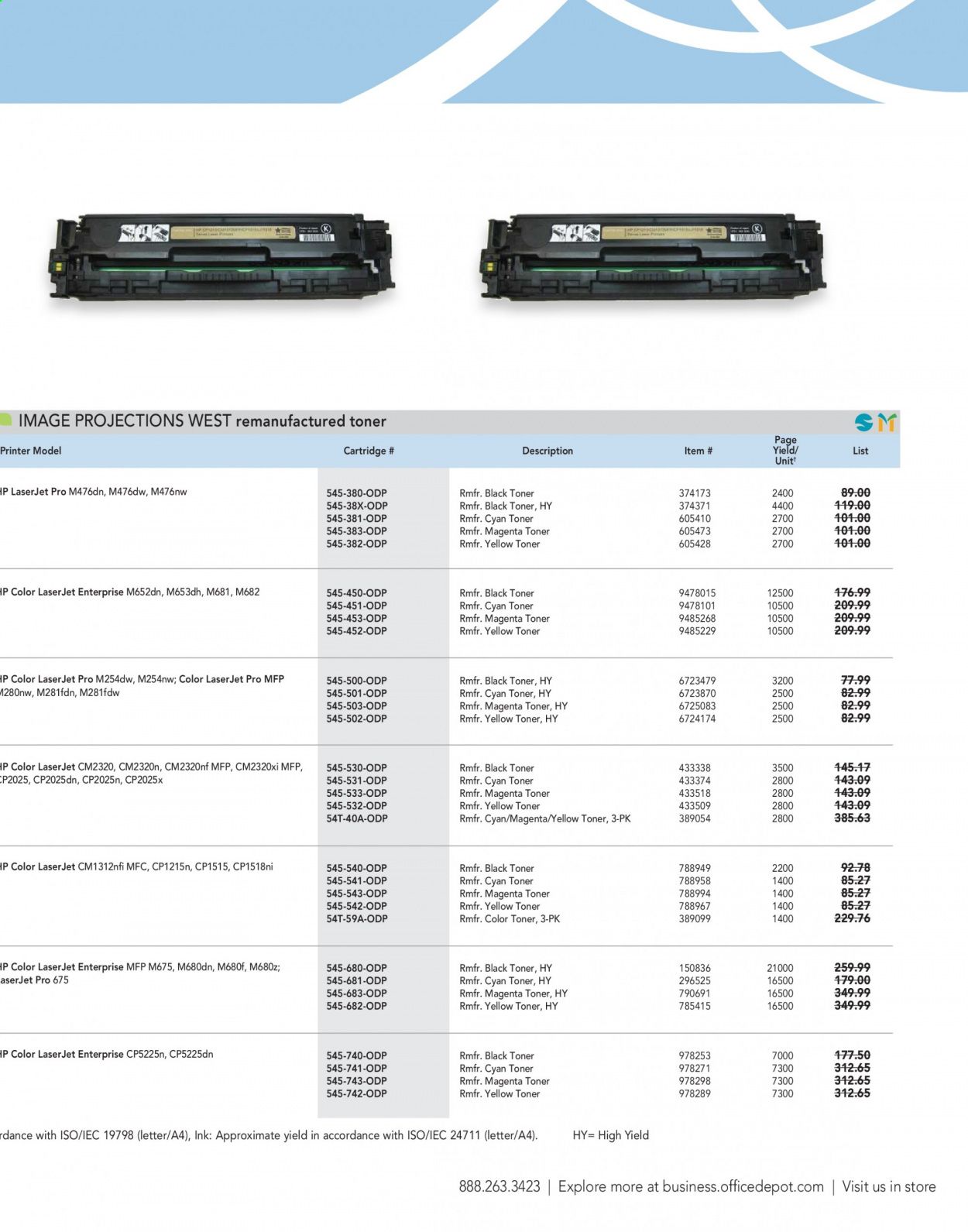Click the 'Visit us in store' text
Image resolution: width=968 pixels, height=1232 pixels.
pyautogui.click(x=888, y=1186)
